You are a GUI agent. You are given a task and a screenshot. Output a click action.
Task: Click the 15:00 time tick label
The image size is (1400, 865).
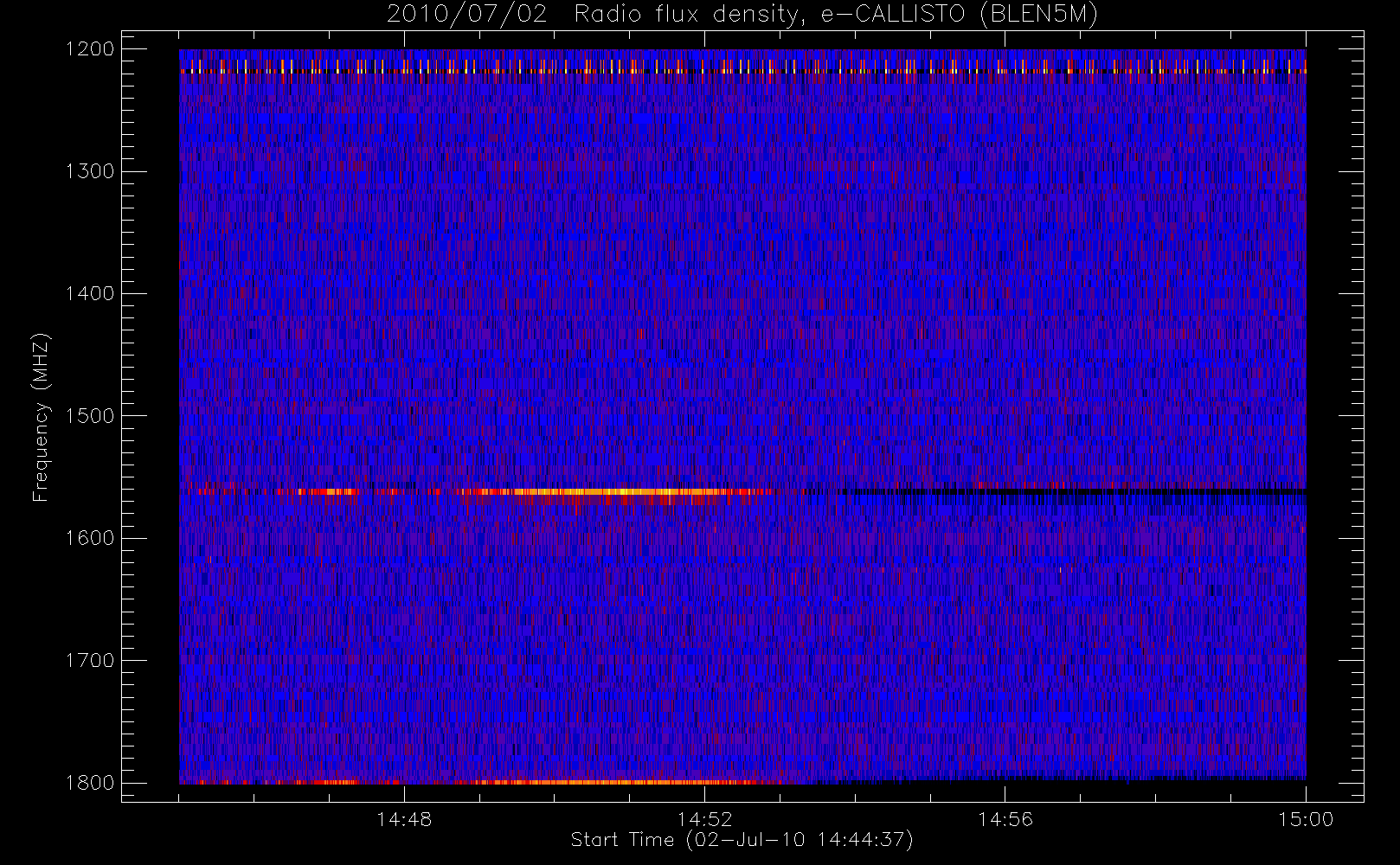[1306, 819]
